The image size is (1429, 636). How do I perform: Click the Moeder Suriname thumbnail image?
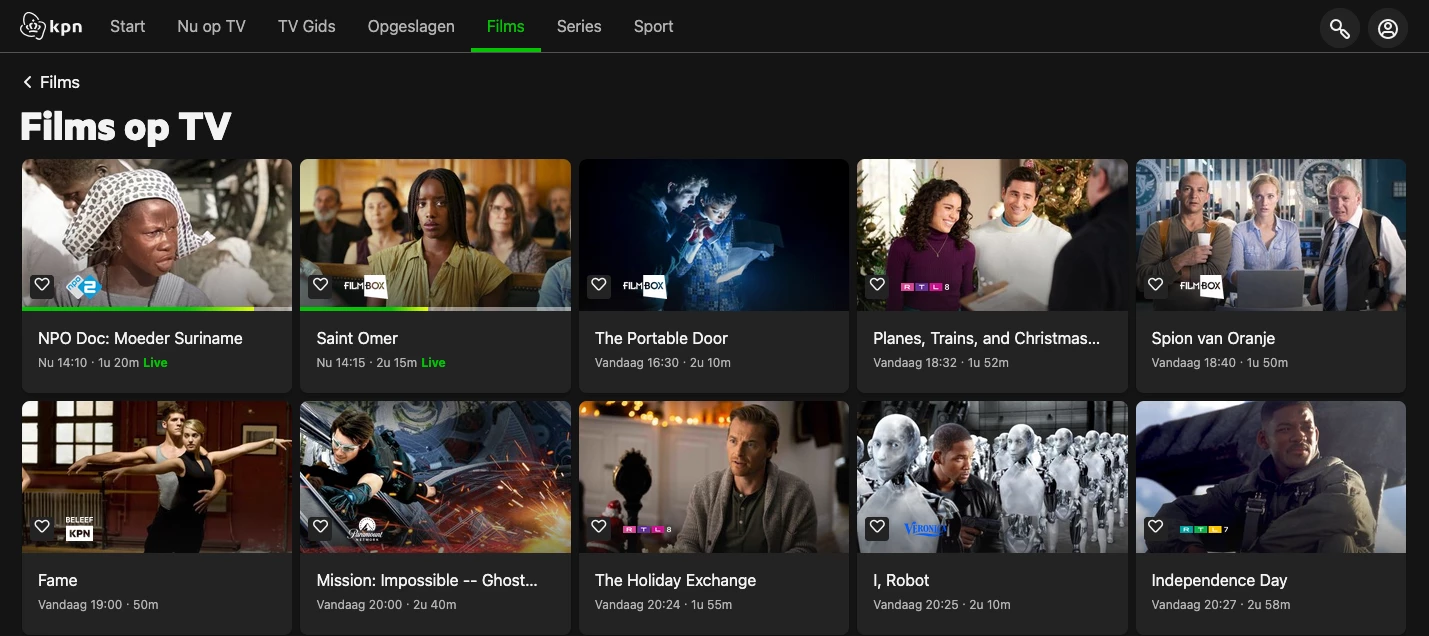coord(157,233)
